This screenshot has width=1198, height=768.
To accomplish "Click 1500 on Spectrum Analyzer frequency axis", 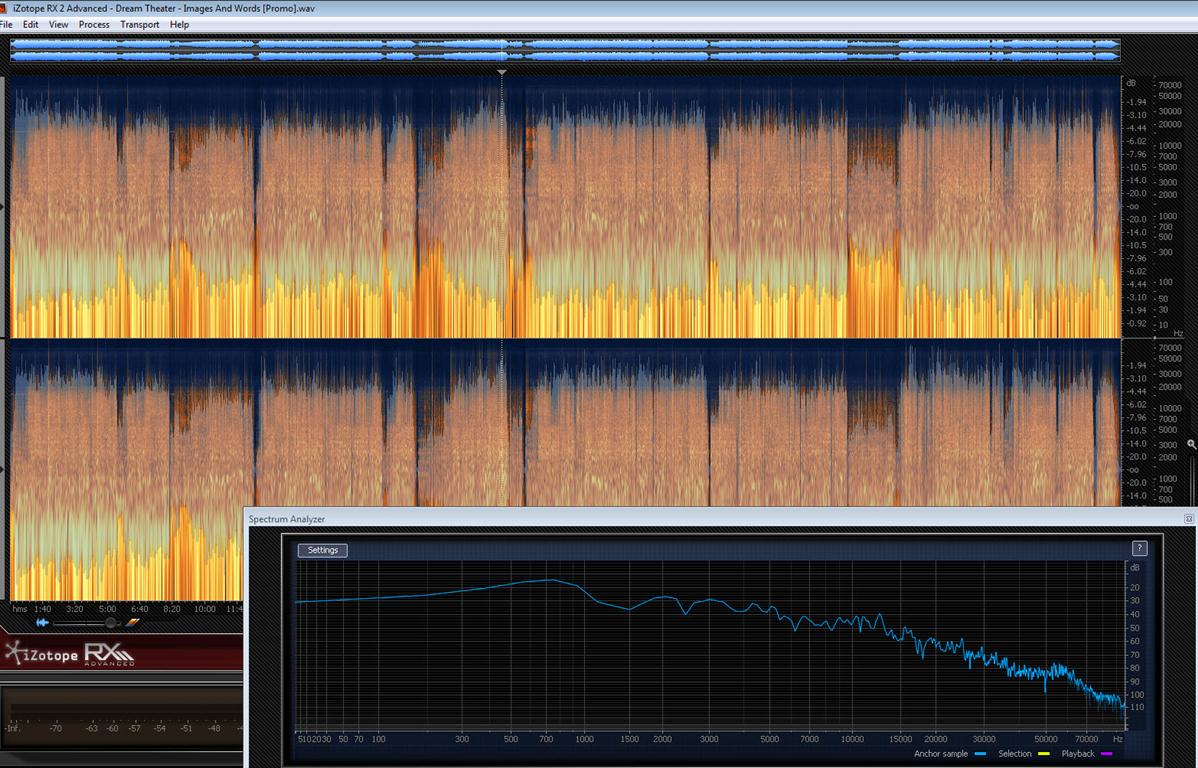I will point(630,739).
